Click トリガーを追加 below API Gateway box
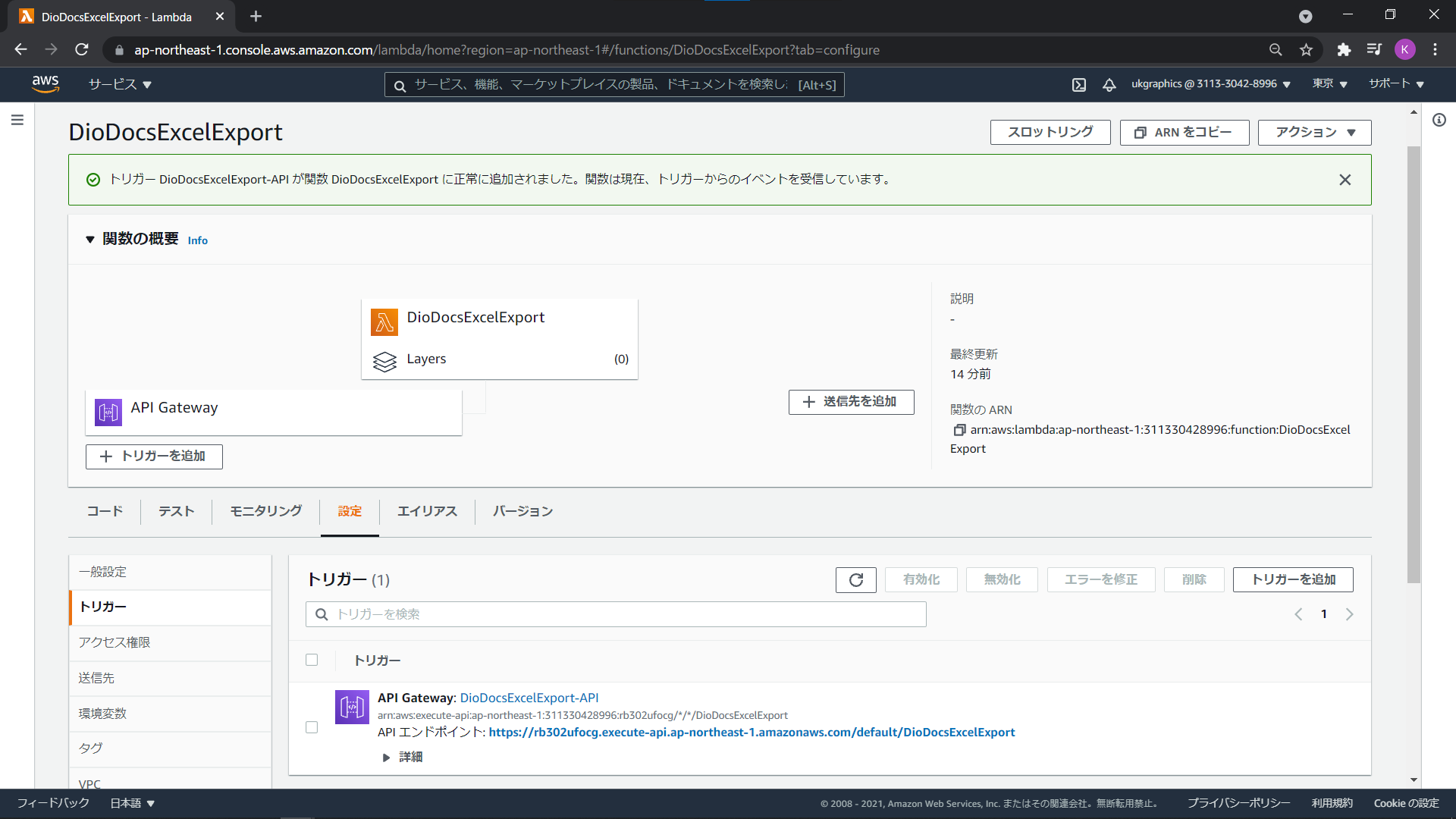This screenshot has width=1456, height=819. pyautogui.click(x=154, y=457)
